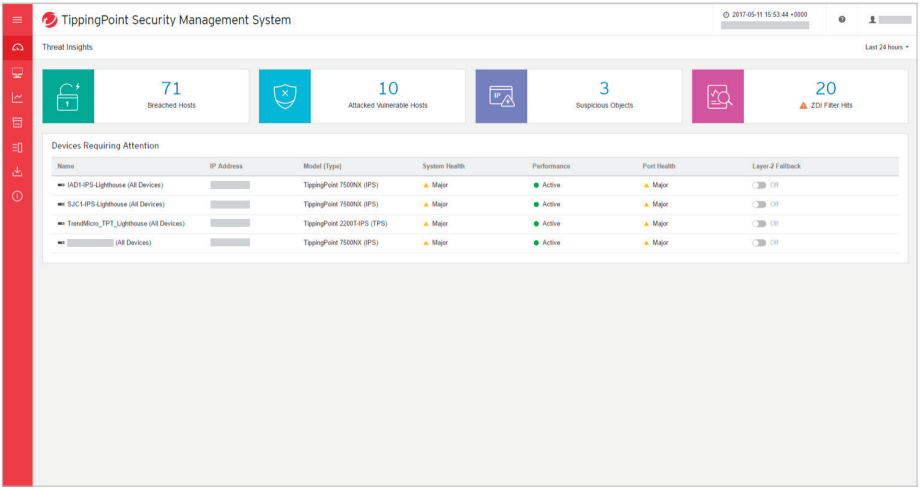The width and height of the screenshot is (922, 490).
Task: Click the ZDI Filter Hits warning triangle
Action: 803,105
